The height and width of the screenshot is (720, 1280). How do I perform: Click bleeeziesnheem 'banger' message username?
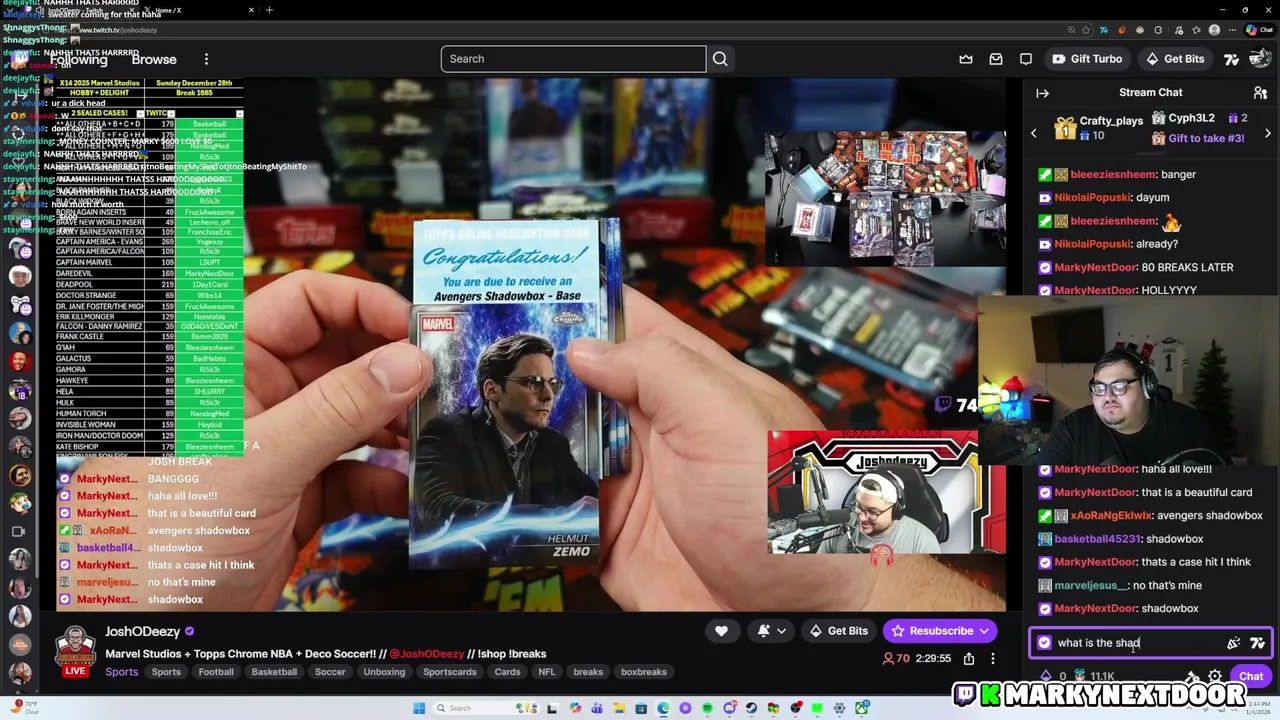coord(1113,174)
